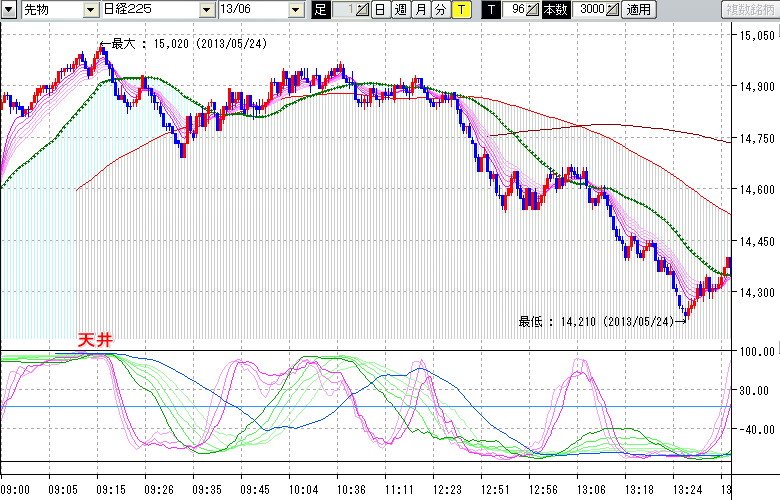Select the 日 daily timeframe button

[x=380, y=10]
